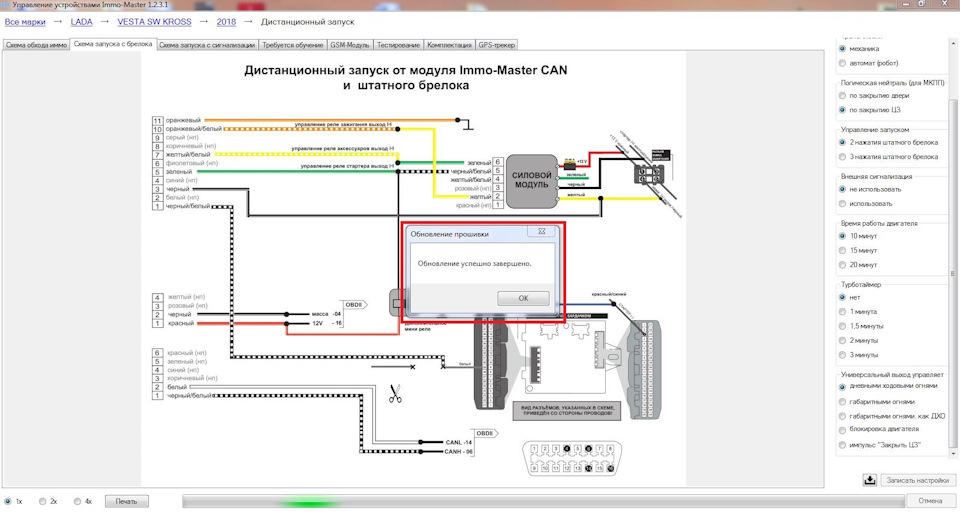The width and height of the screenshot is (960, 514).
Task: Open the Схема запуска с сигнализации tab
Action: tap(207, 45)
